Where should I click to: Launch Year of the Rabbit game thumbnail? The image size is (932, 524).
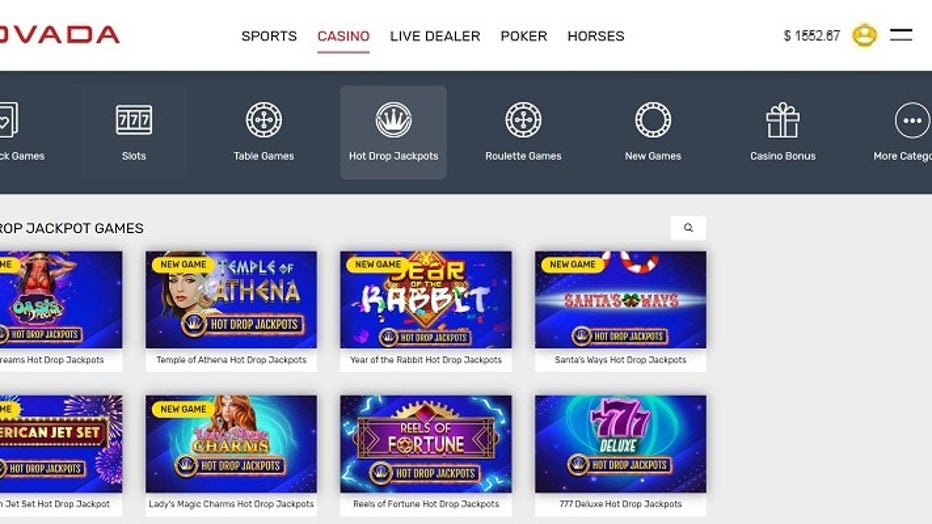click(x=426, y=299)
